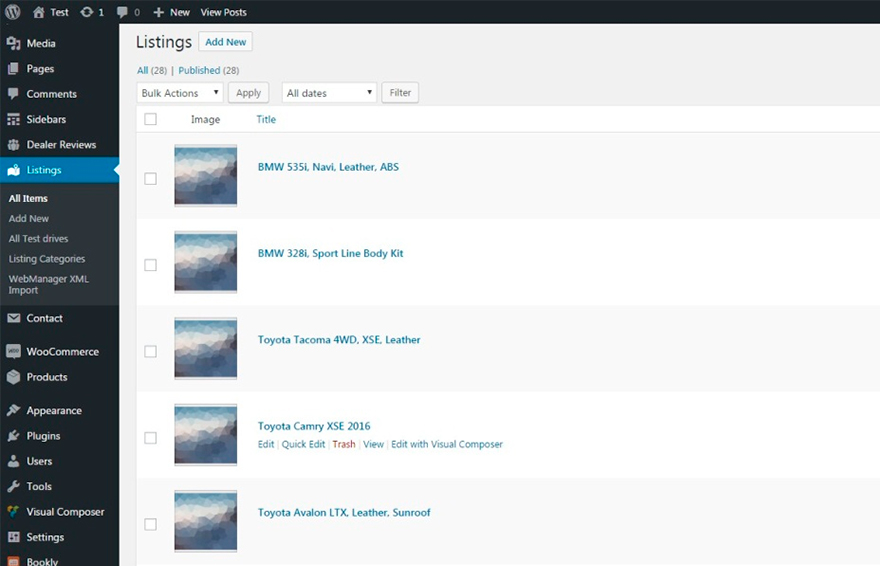
Task: Click the home icon beside Test
Action: 39,12
